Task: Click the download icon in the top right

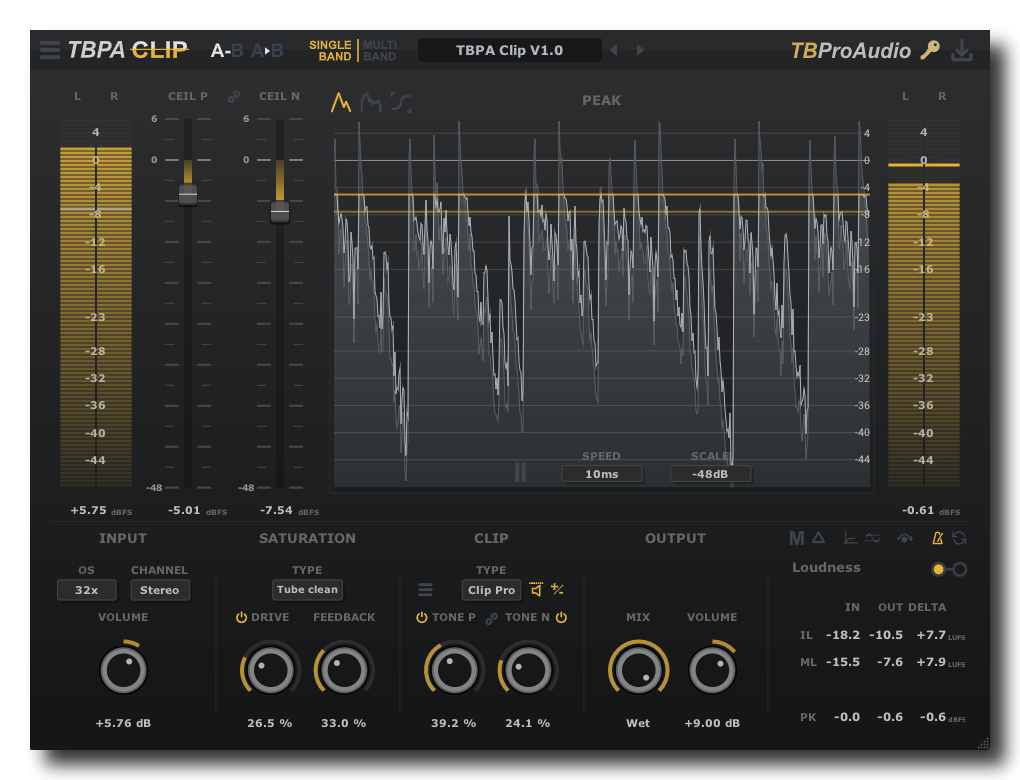Action: coord(962,50)
